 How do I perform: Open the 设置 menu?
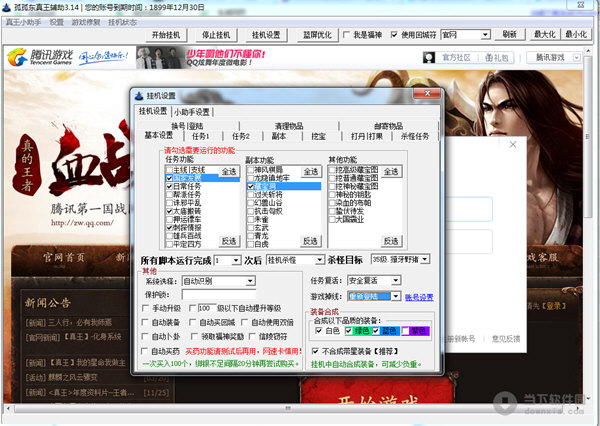click(57, 22)
